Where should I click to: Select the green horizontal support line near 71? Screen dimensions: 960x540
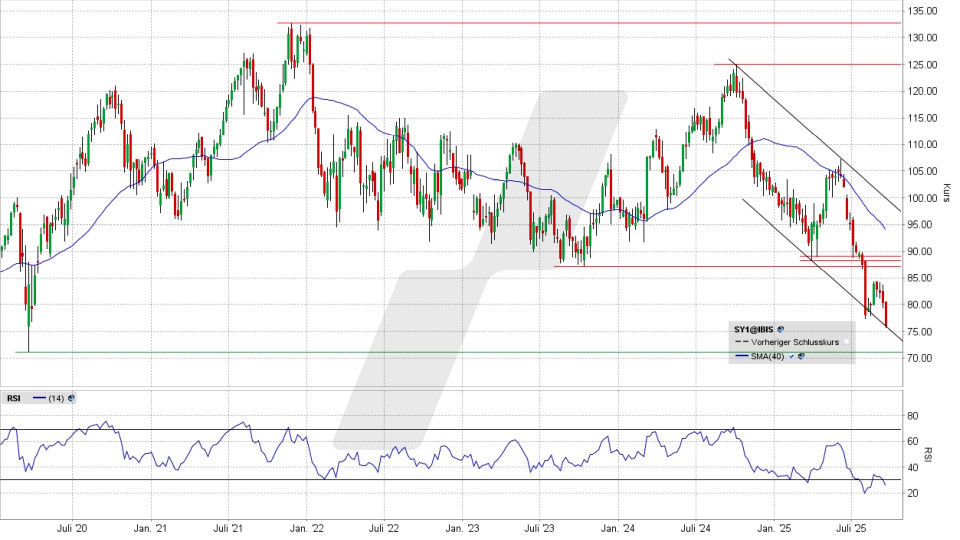click(x=400, y=352)
